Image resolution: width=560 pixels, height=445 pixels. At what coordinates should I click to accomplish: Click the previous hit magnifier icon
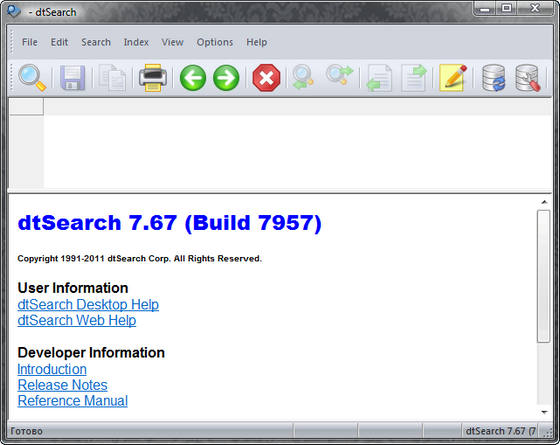302,77
